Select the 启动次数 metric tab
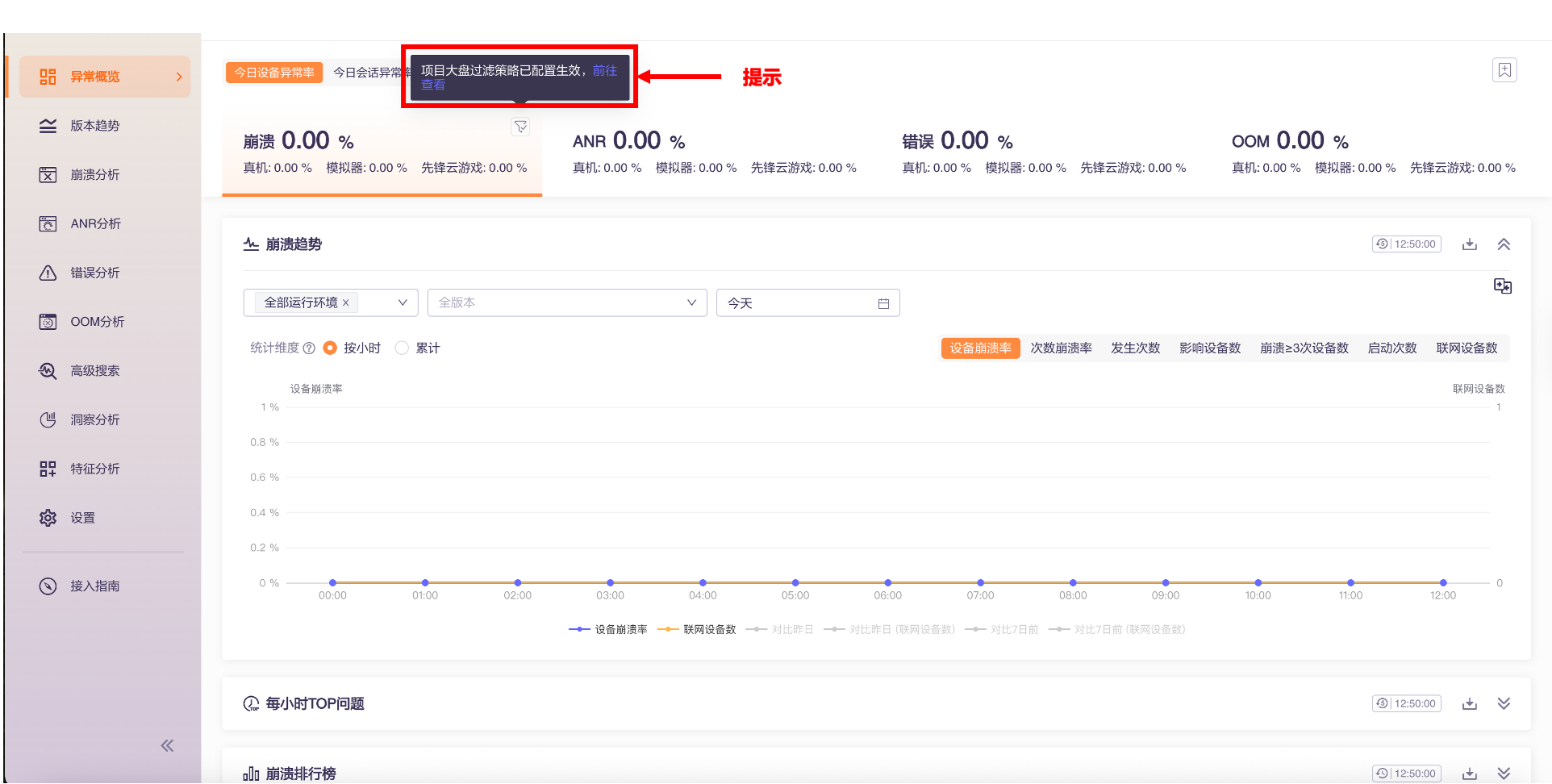 (1392, 348)
